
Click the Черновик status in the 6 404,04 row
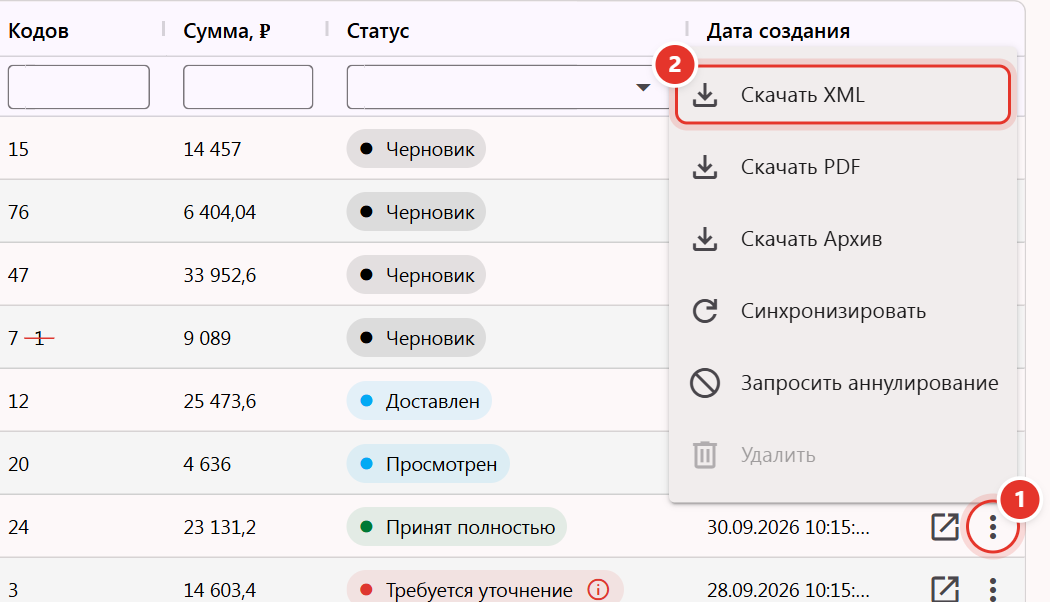pos(416,212)
